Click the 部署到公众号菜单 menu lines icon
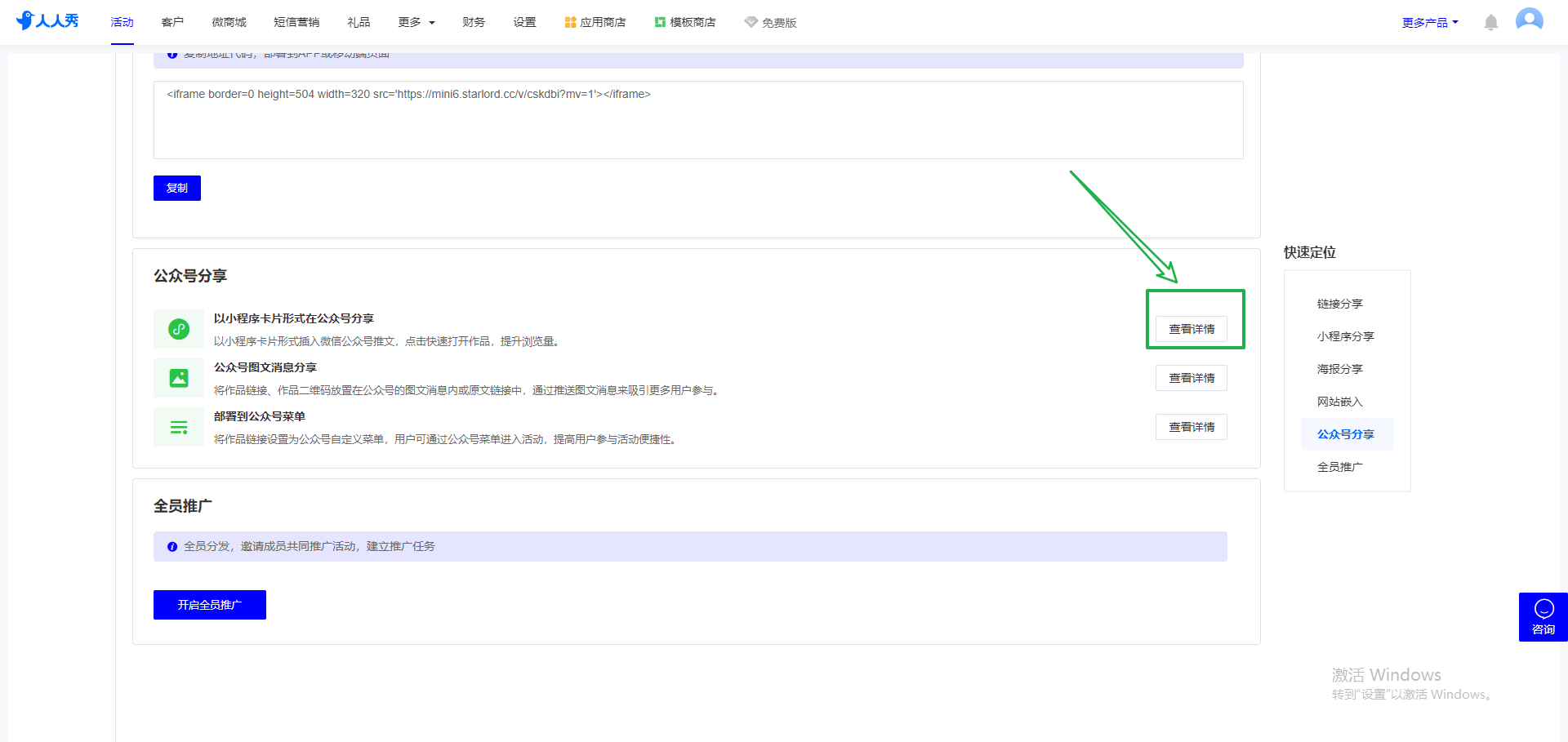Viewport: 1568px width, 742px height. 179,427
